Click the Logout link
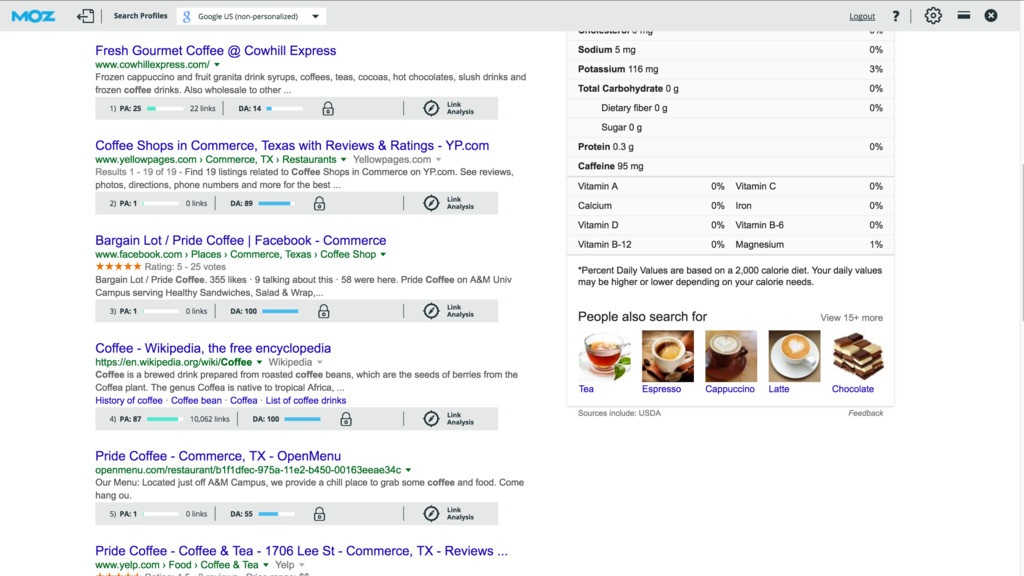1024x576 pixels. point(861,16)
